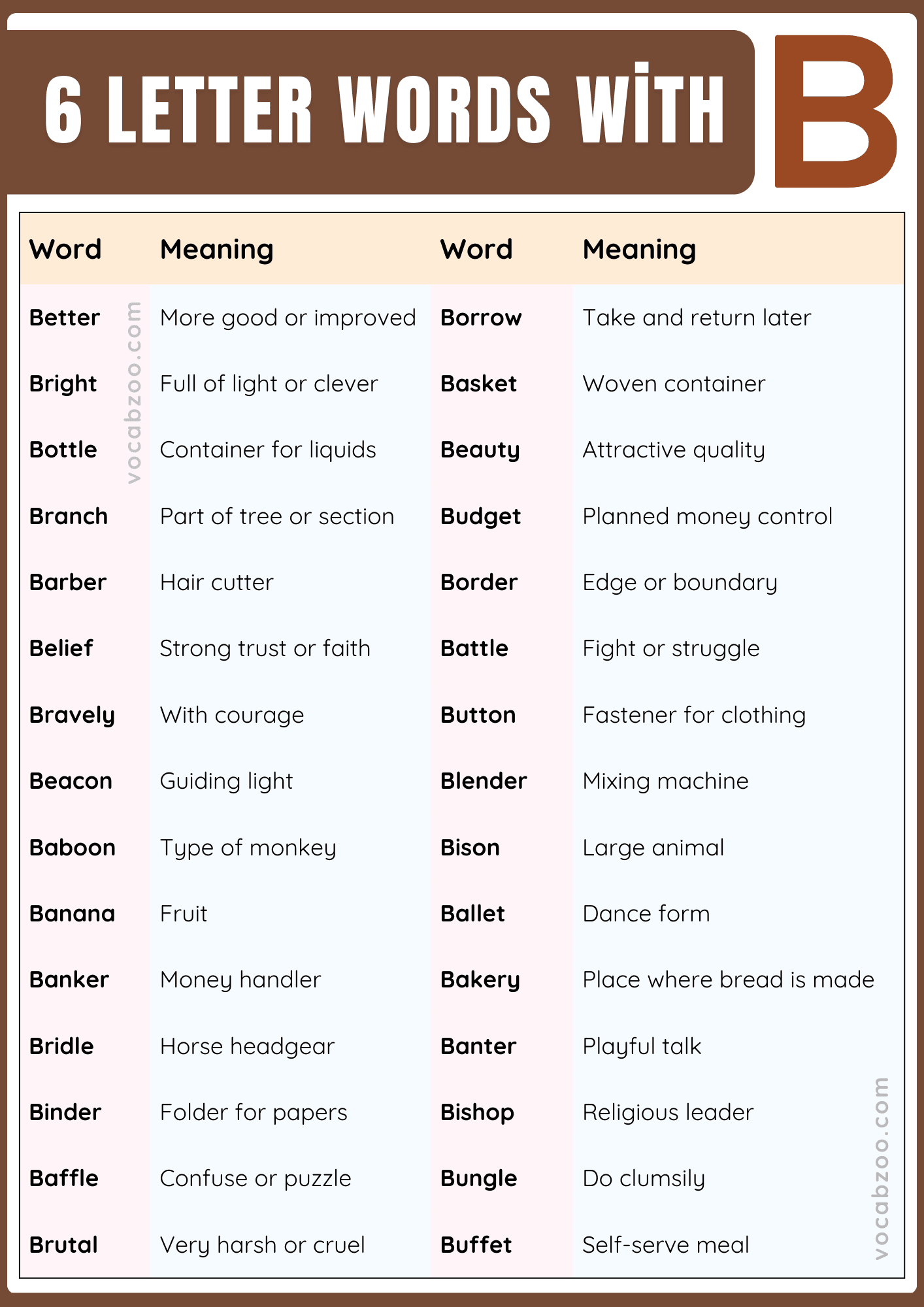Select the first 'Word' column header
924x1307 pixels.
pos(65,250)
